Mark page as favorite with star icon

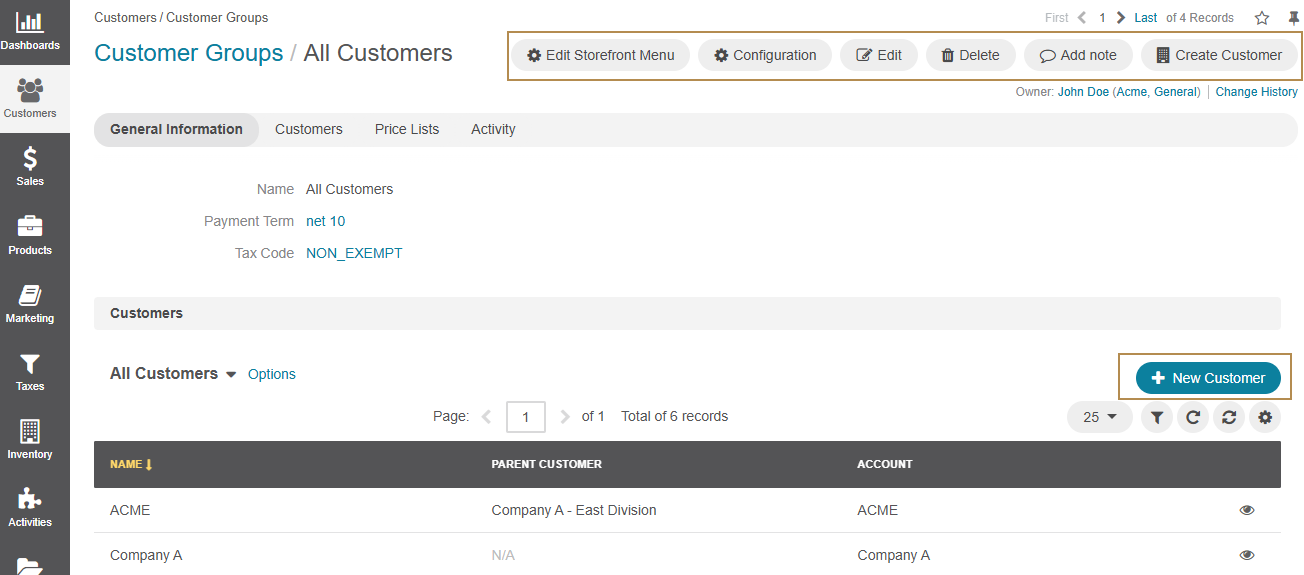1262,18
